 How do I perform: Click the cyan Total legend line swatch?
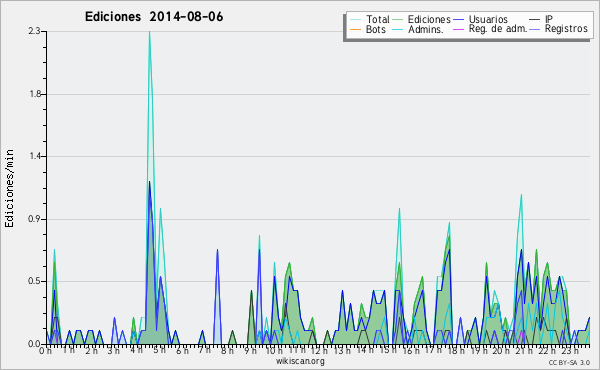pyautogui.click(x=355, y=20)
